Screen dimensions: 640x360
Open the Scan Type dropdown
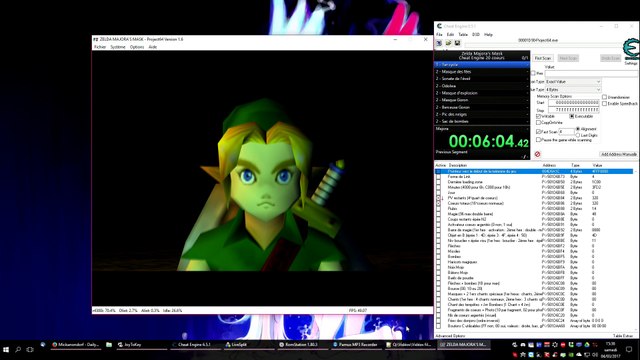coord(573,82)
